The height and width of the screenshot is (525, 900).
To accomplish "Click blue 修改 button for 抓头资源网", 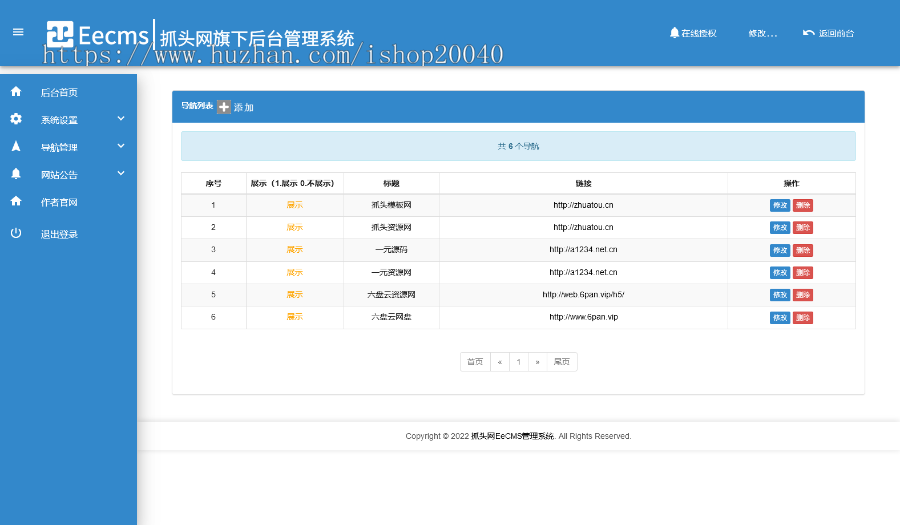I will (780, 228).
